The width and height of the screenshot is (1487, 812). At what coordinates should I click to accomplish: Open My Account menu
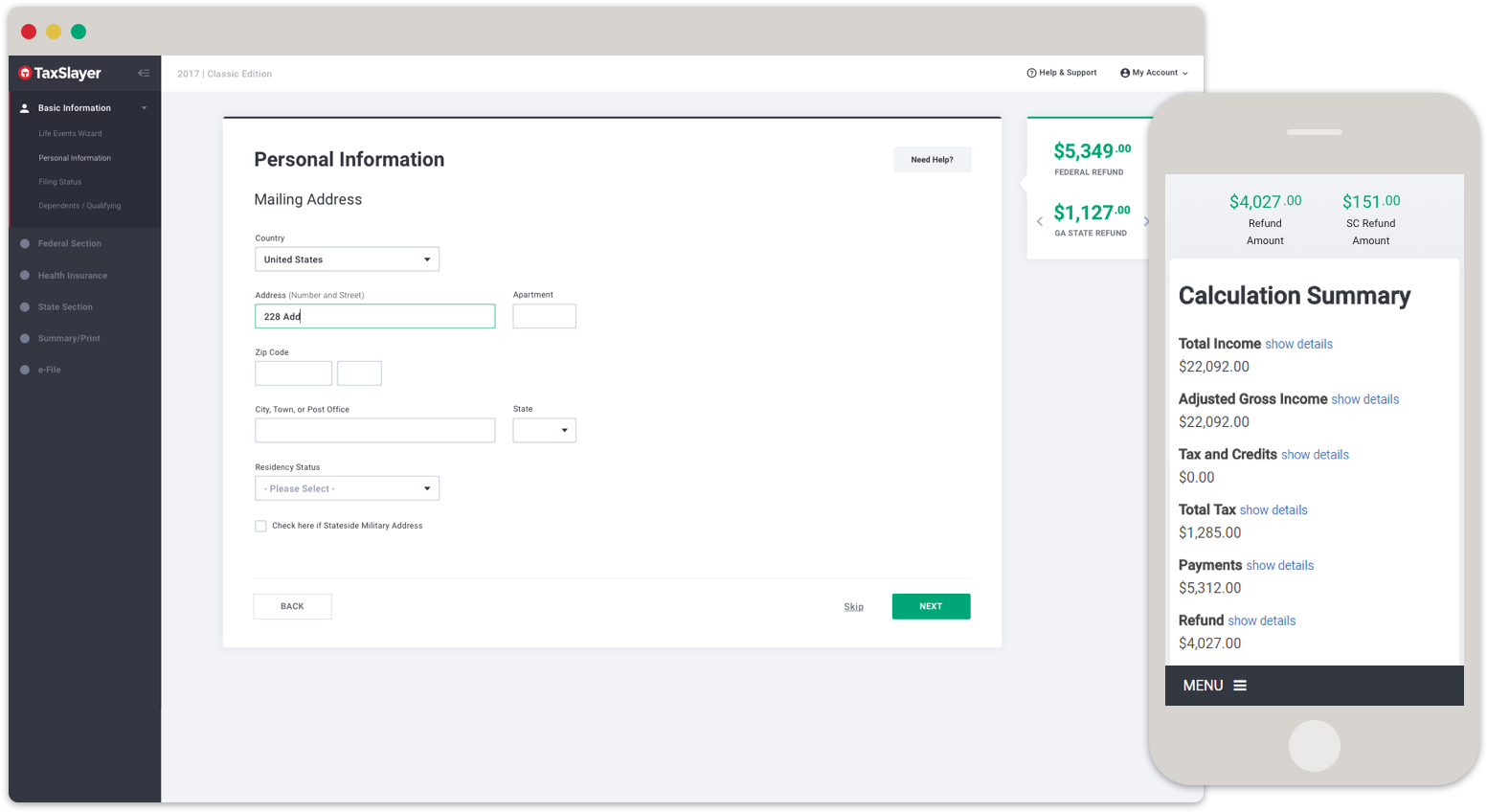click(x=1154, y=73)
